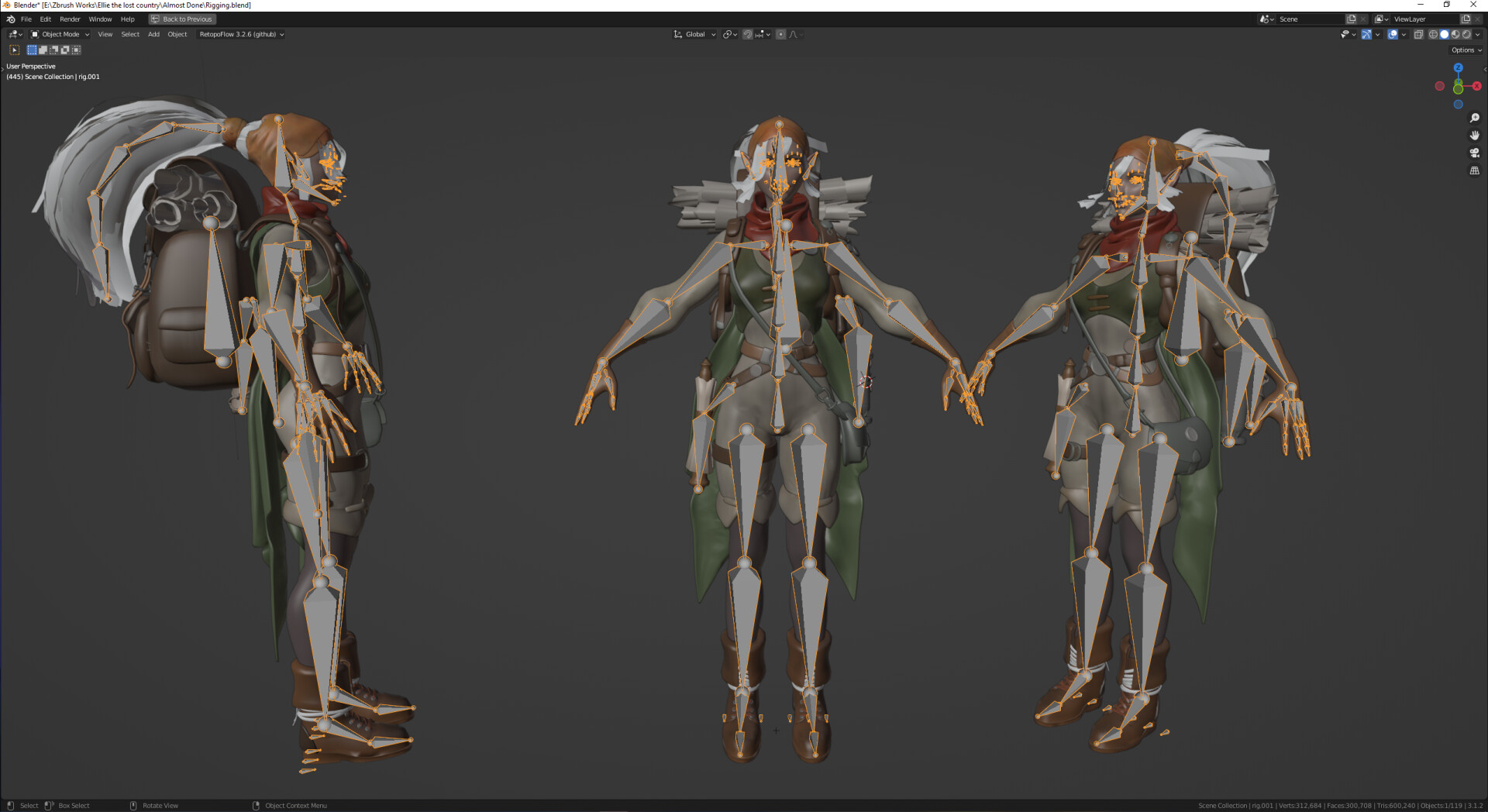Open the Object Mode dropdown

pyautogui.click(x=60, y=34)
